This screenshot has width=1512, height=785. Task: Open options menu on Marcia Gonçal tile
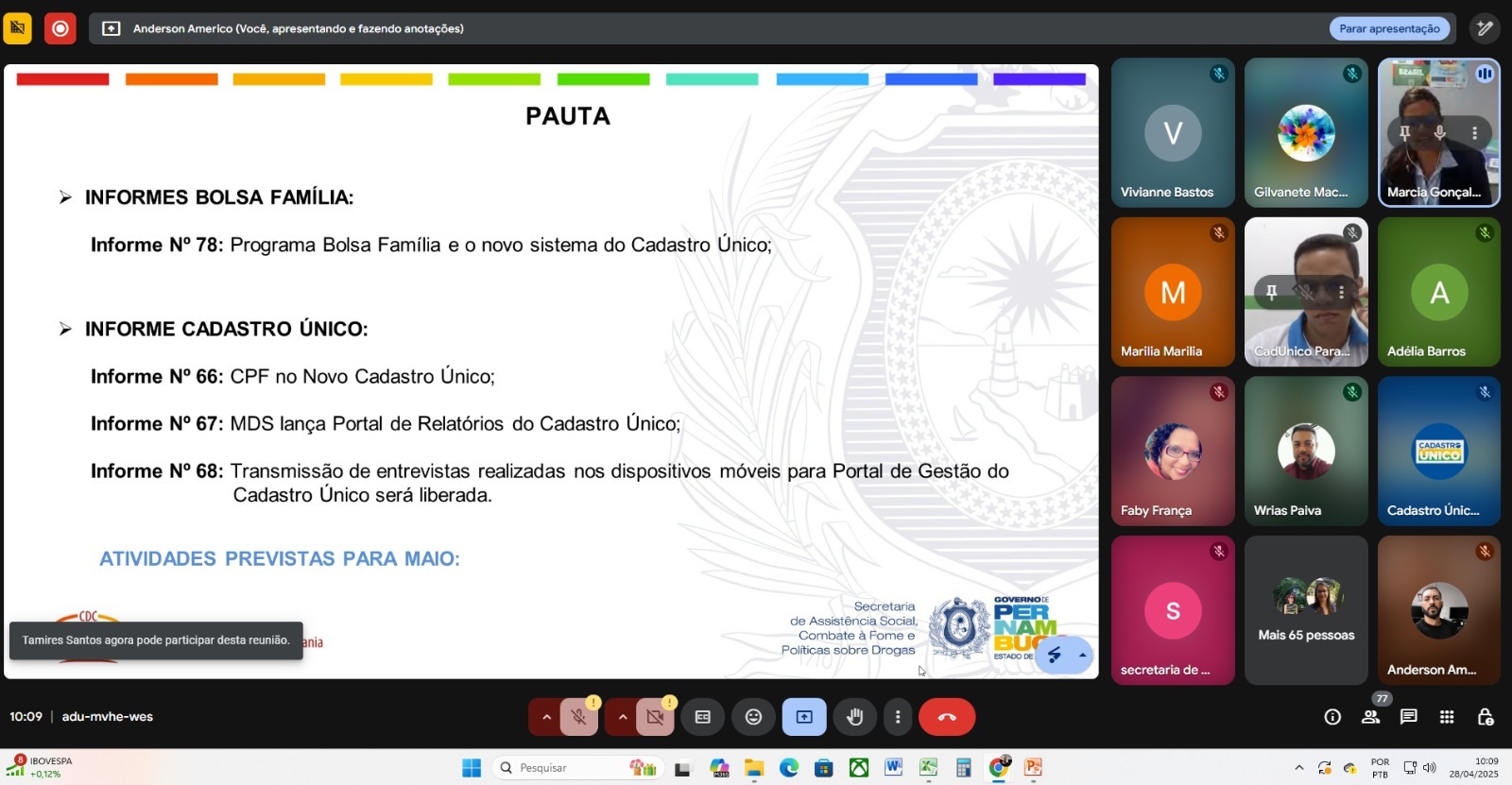[x=1474, y=133]
